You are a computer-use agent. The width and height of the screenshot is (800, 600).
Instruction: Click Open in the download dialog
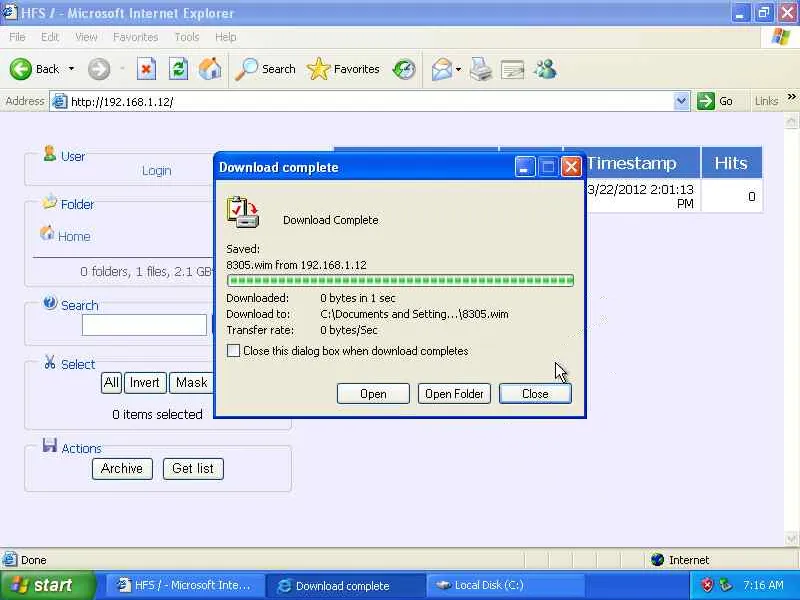[x=373, y=393]
